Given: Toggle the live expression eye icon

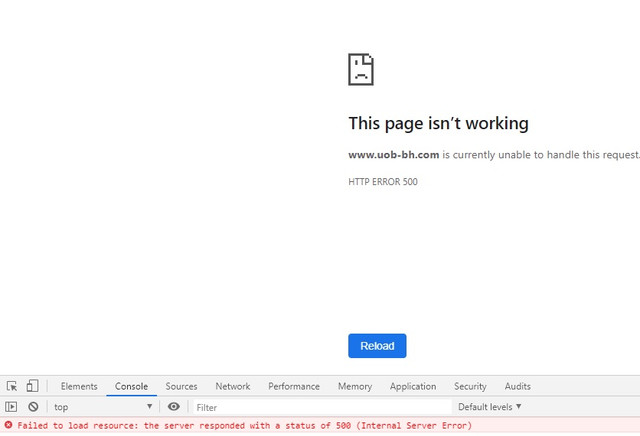Looking at the screenshot, I should (x=174, y=406).
